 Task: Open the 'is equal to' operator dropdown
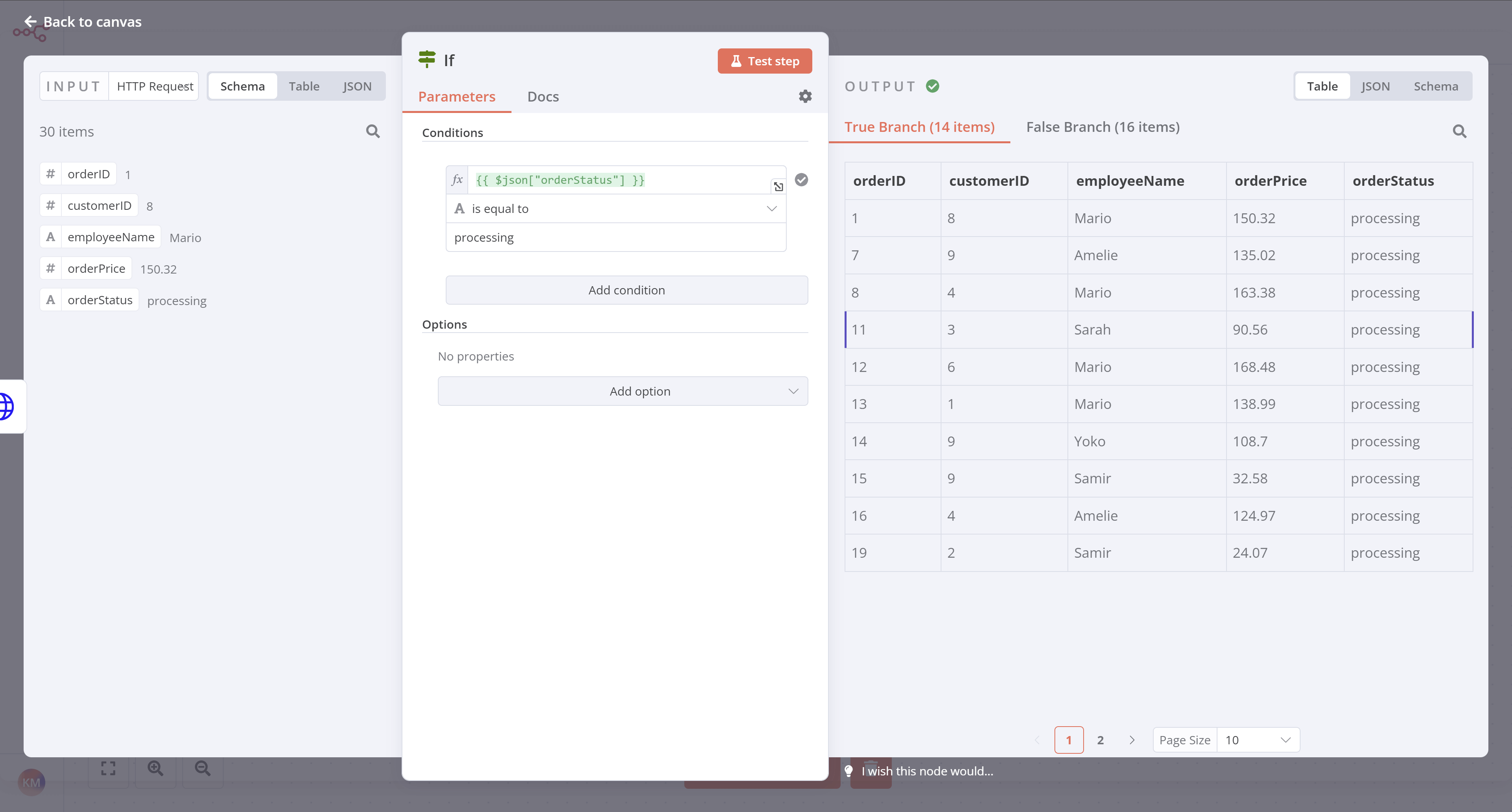click(x=615, y=208)
